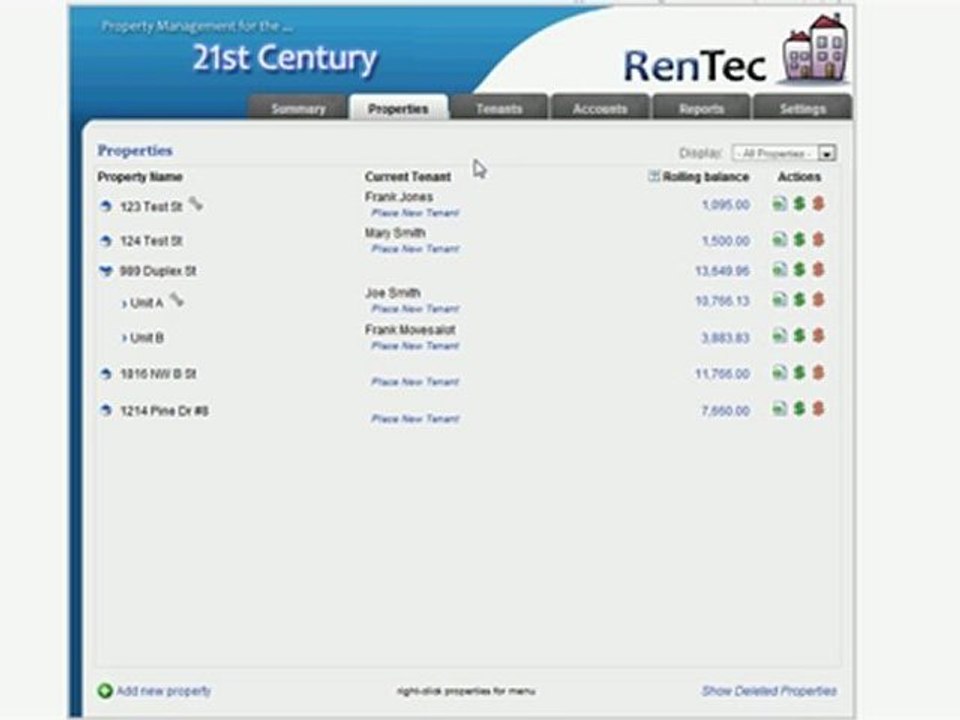960x720 pixels.
Task: Click red dollar icon for 124 Test St
Action: (x=819, y=239)
